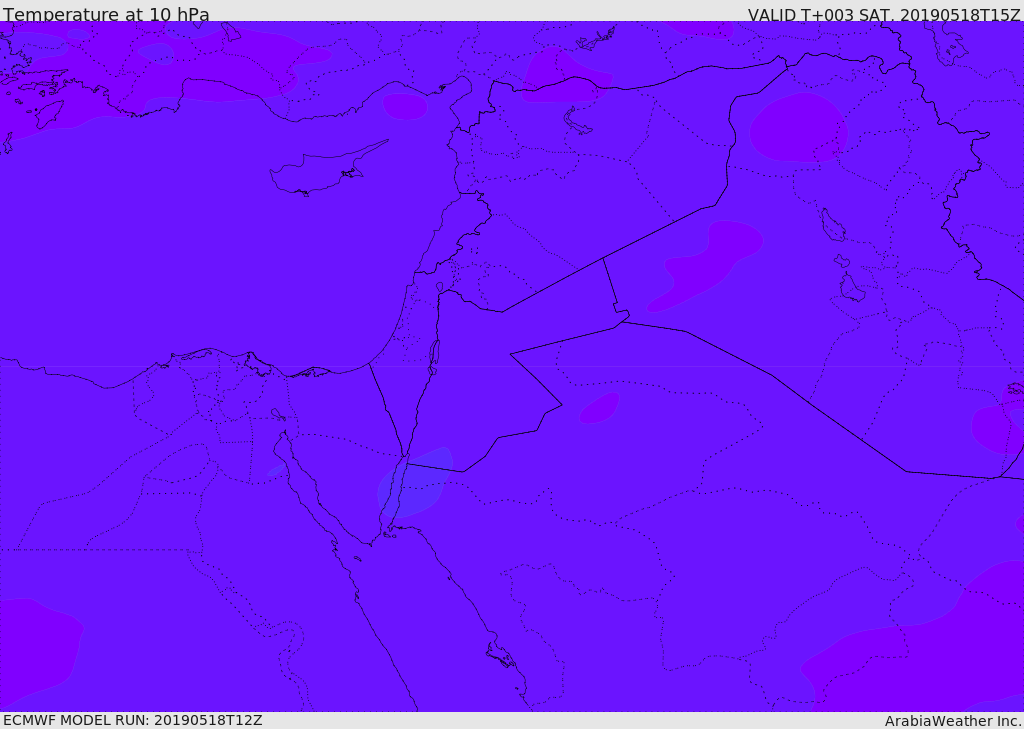Click the 'Temperature at 10 hPa' title text
This screenshot has height=729, width=1024.
pos(106,13)
